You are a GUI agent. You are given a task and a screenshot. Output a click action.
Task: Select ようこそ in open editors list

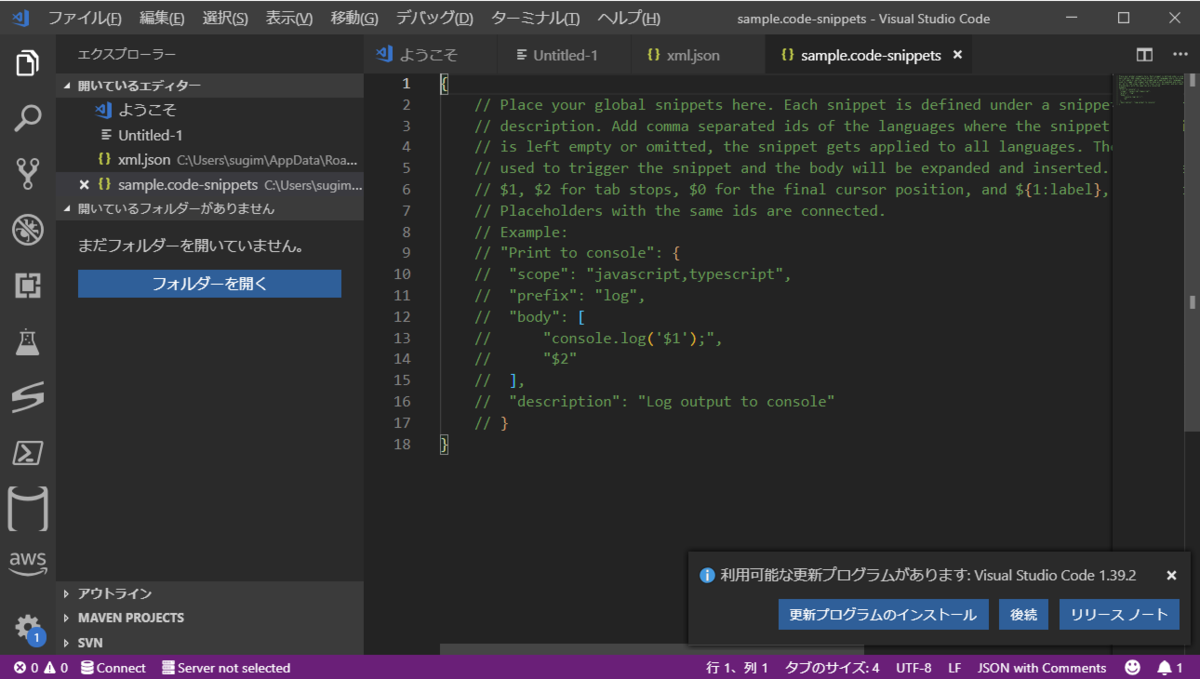click(210, 110)
